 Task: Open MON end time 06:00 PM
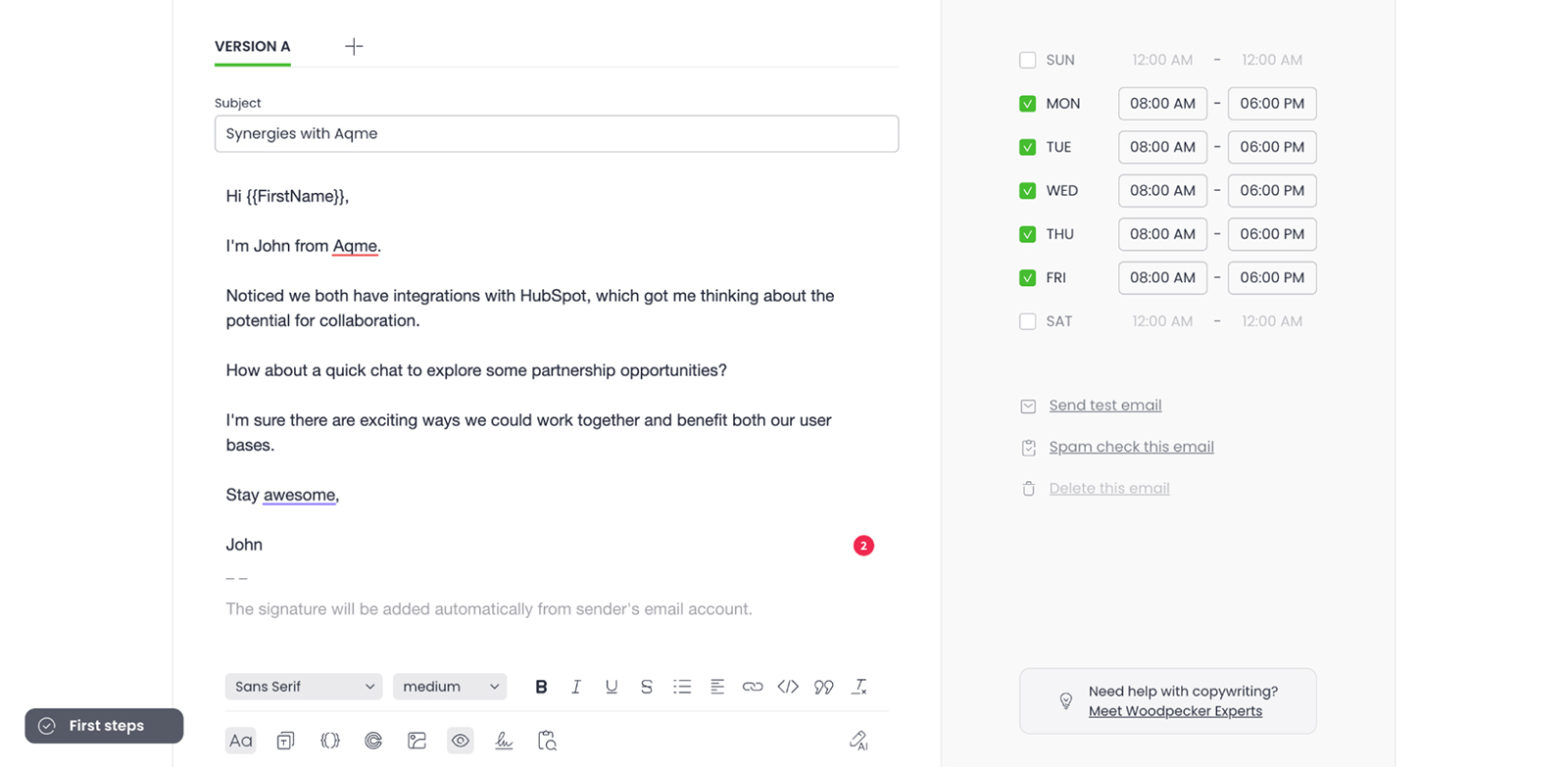(x=1272, y=104)
